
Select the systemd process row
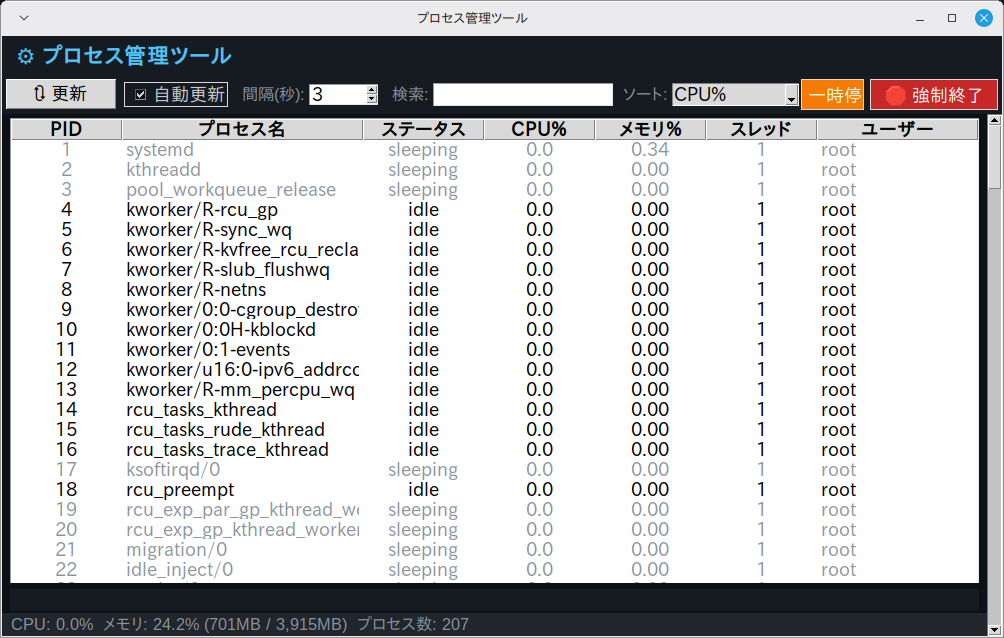click(494, 150)
